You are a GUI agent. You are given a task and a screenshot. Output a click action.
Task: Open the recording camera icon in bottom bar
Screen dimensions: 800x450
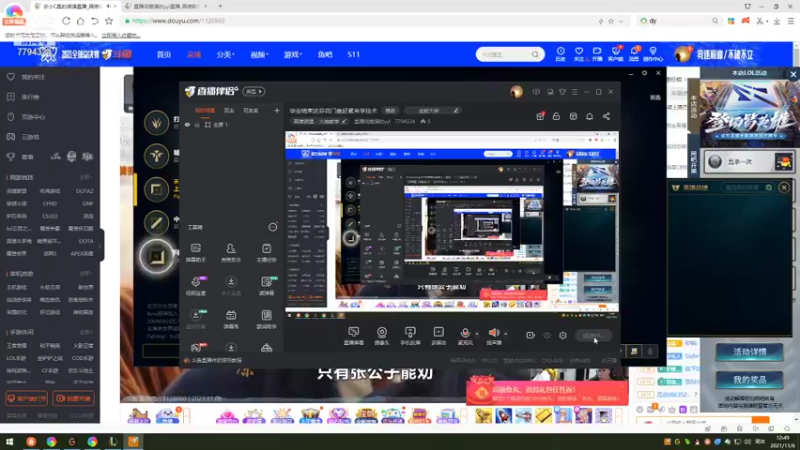pos(530,335)
